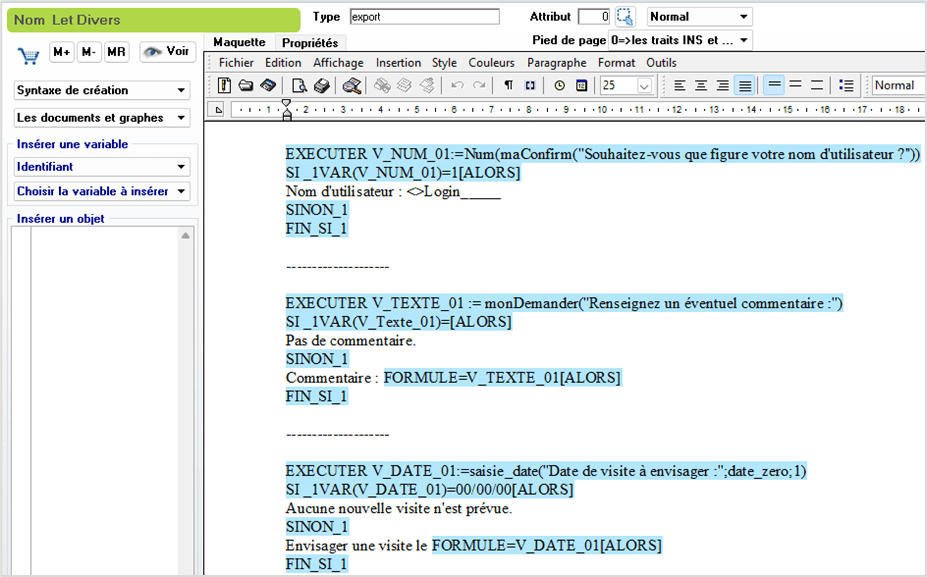Switch to the Propriétés tab
Screen dimensions: 927x577
pos(310,43)
